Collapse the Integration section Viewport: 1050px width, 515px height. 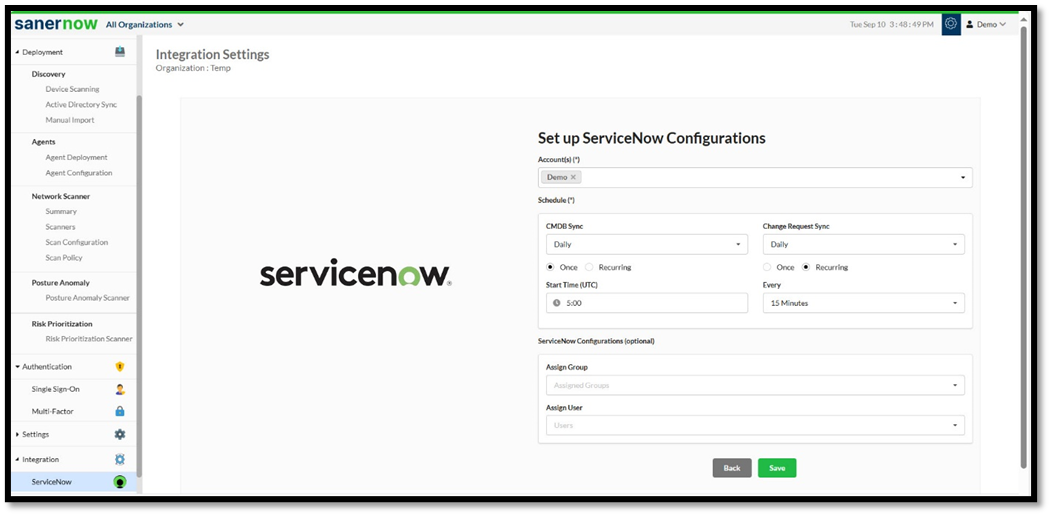17,459
